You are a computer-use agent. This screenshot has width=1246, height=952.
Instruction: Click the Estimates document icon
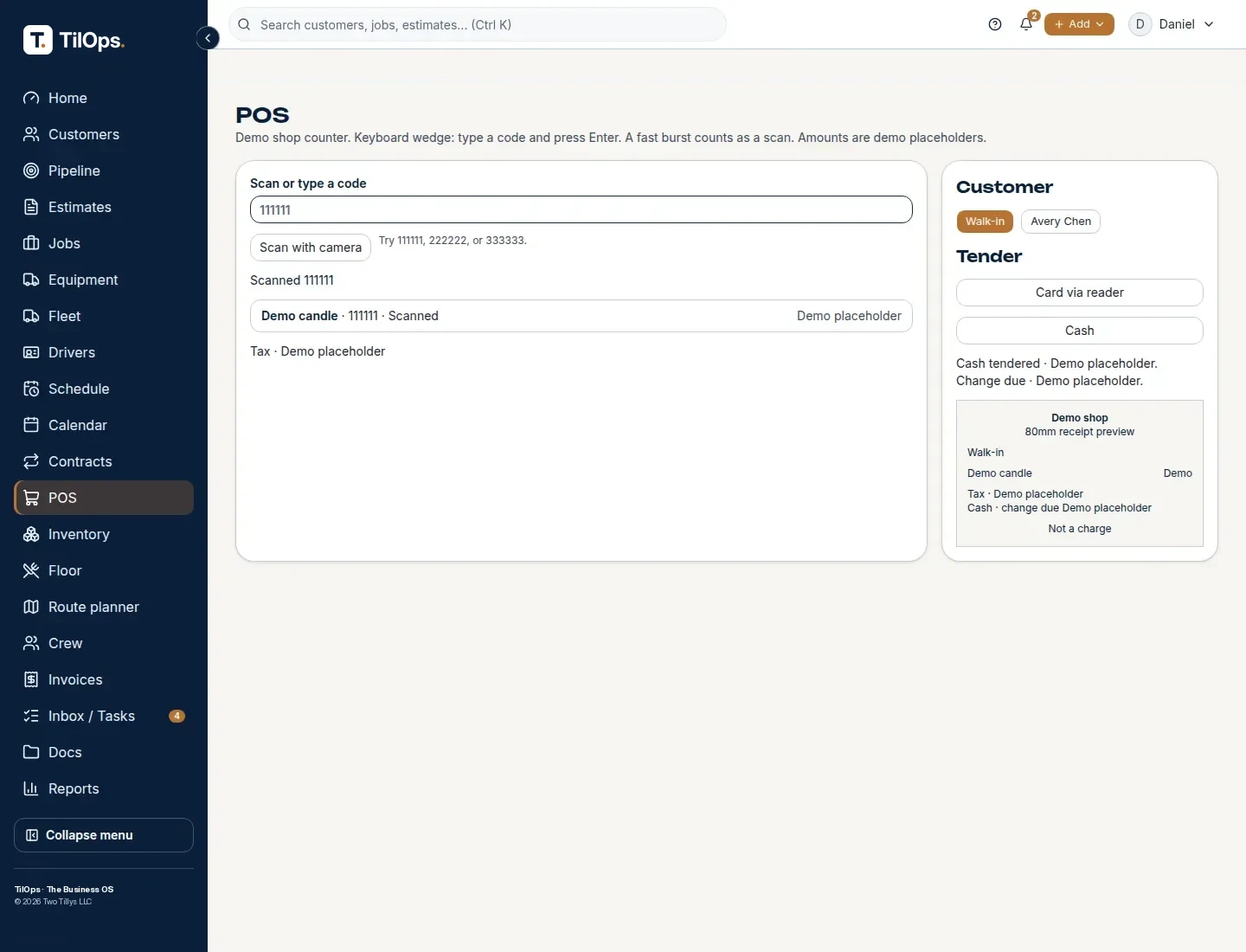[x=31, y=207]
